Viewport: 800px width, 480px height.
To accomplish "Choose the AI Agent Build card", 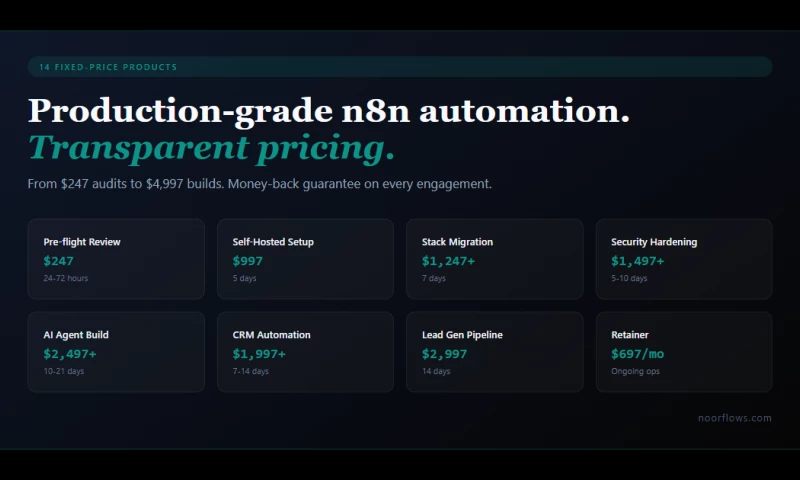I will pyautogui.click(x=116, y=352).
